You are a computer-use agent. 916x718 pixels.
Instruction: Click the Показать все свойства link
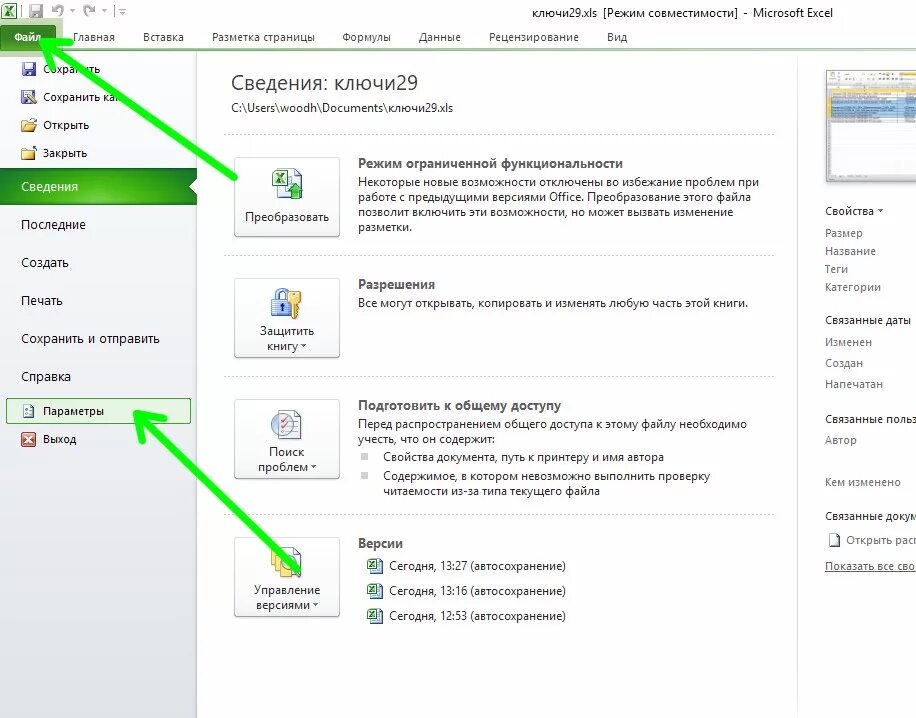point(870,566)
